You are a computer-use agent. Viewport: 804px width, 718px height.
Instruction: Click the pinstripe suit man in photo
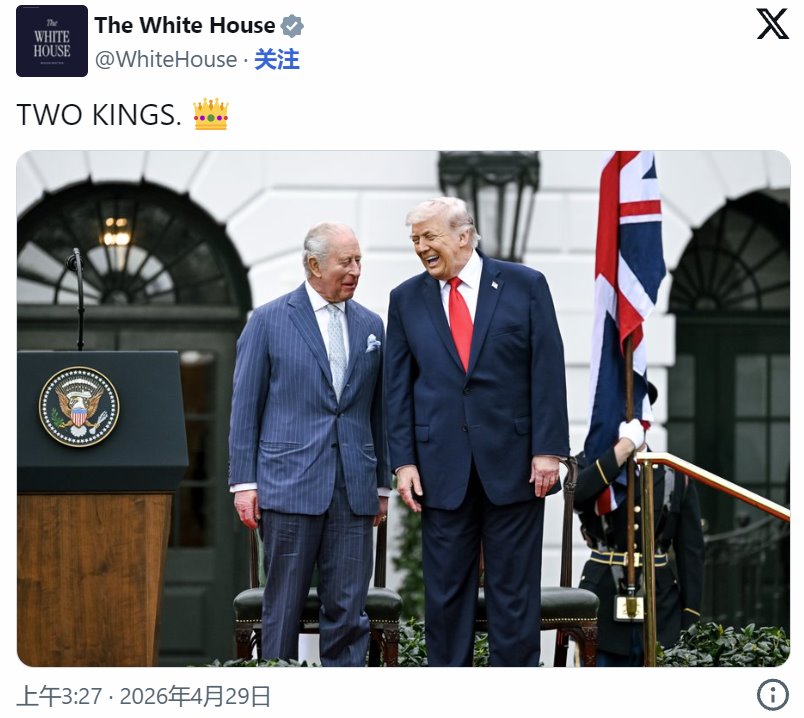tap(309, 441)
